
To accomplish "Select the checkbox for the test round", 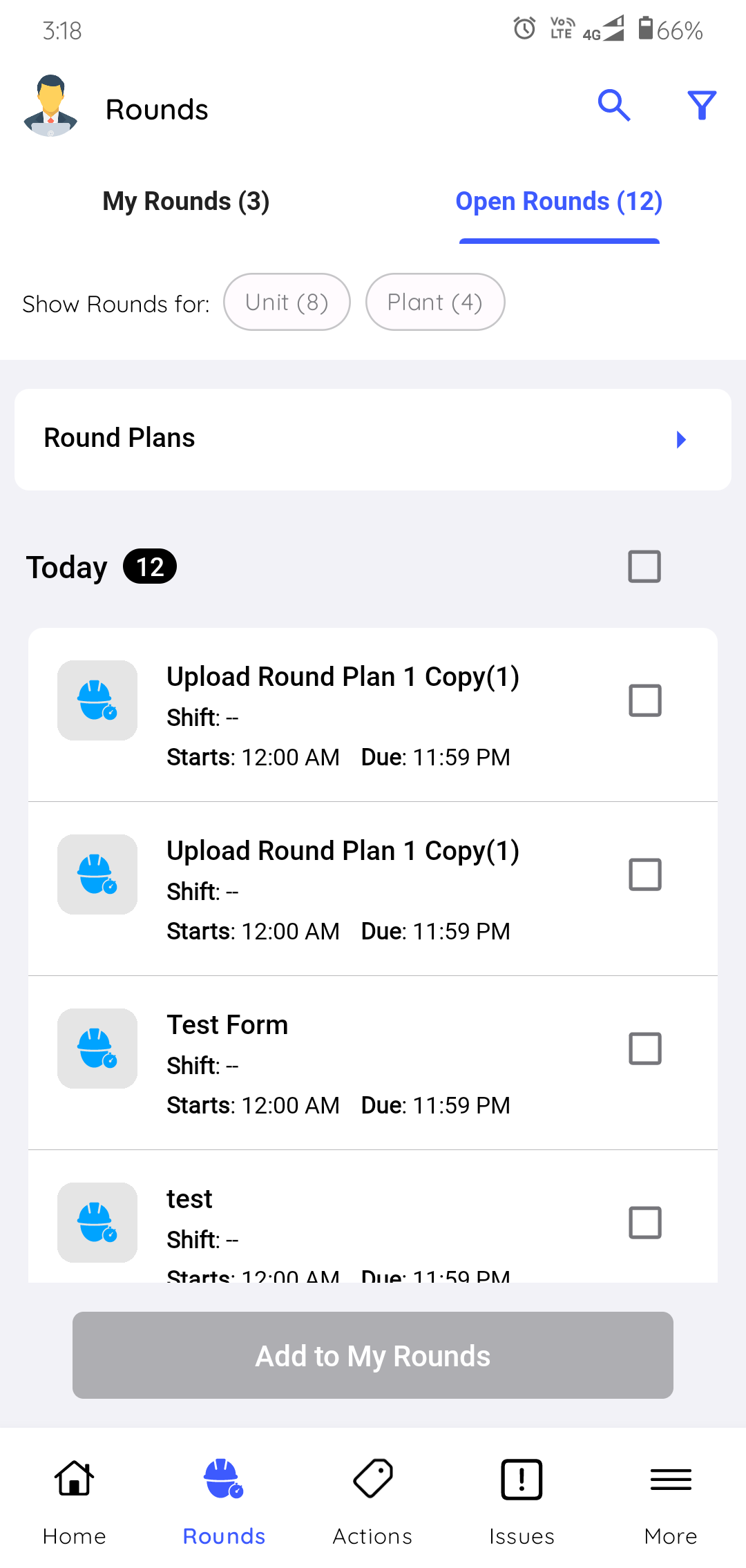I will [x=644, y=1223].
